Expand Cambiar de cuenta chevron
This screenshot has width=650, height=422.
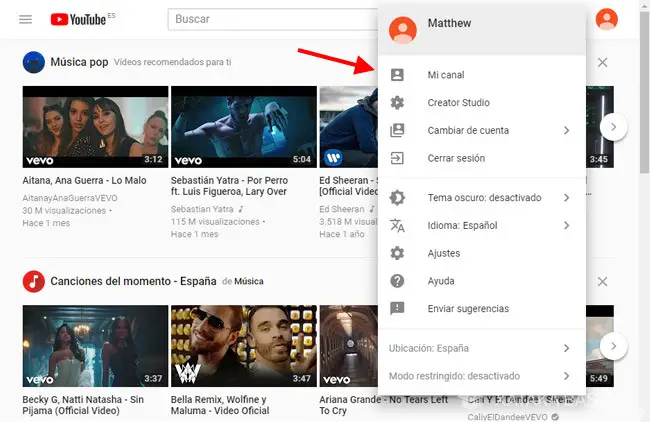[567, 131]
